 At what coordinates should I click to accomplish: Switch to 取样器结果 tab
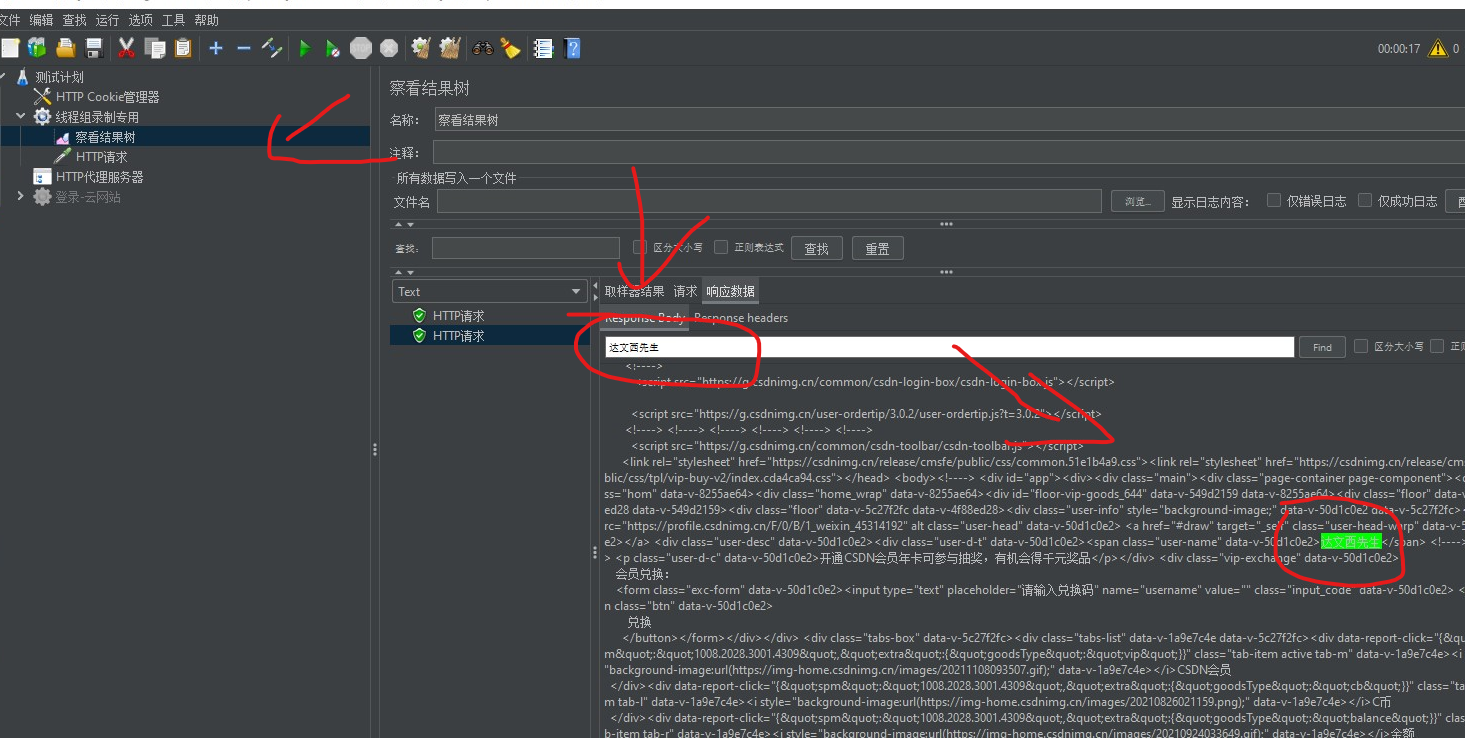click(634, 291)
